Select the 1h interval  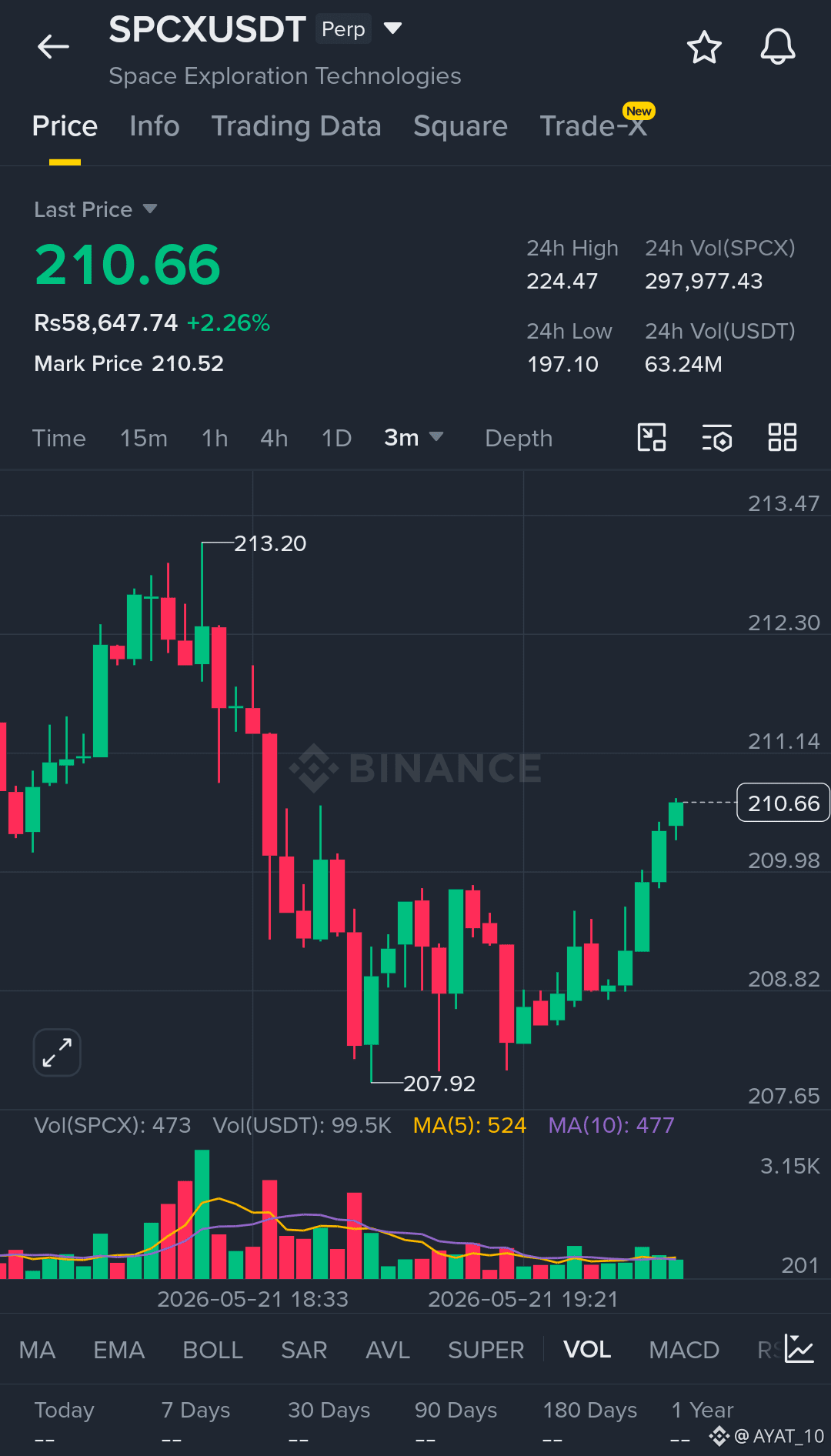click(x=215, y=438)
